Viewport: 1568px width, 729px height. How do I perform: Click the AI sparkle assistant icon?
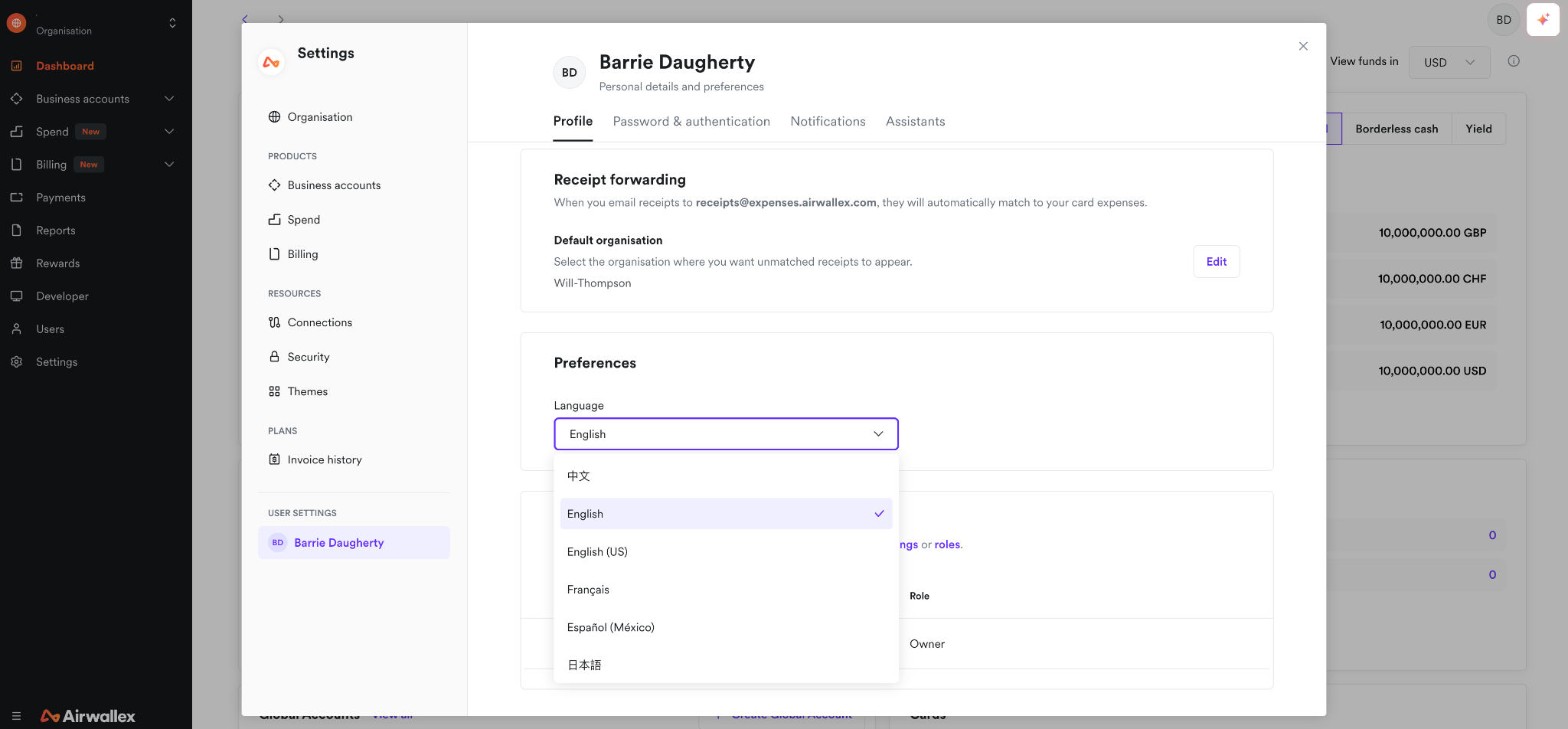[1543, 20]
